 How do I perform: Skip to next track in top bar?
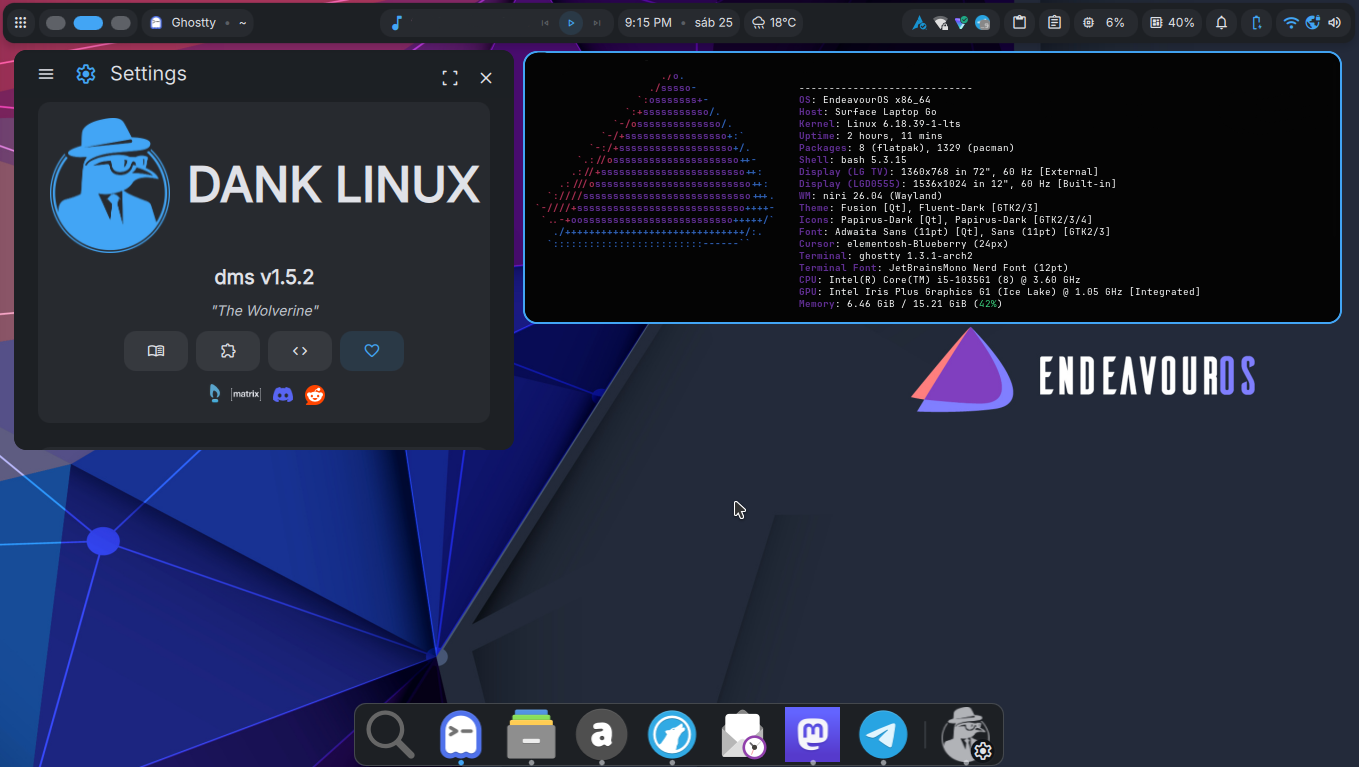point(597,22)
